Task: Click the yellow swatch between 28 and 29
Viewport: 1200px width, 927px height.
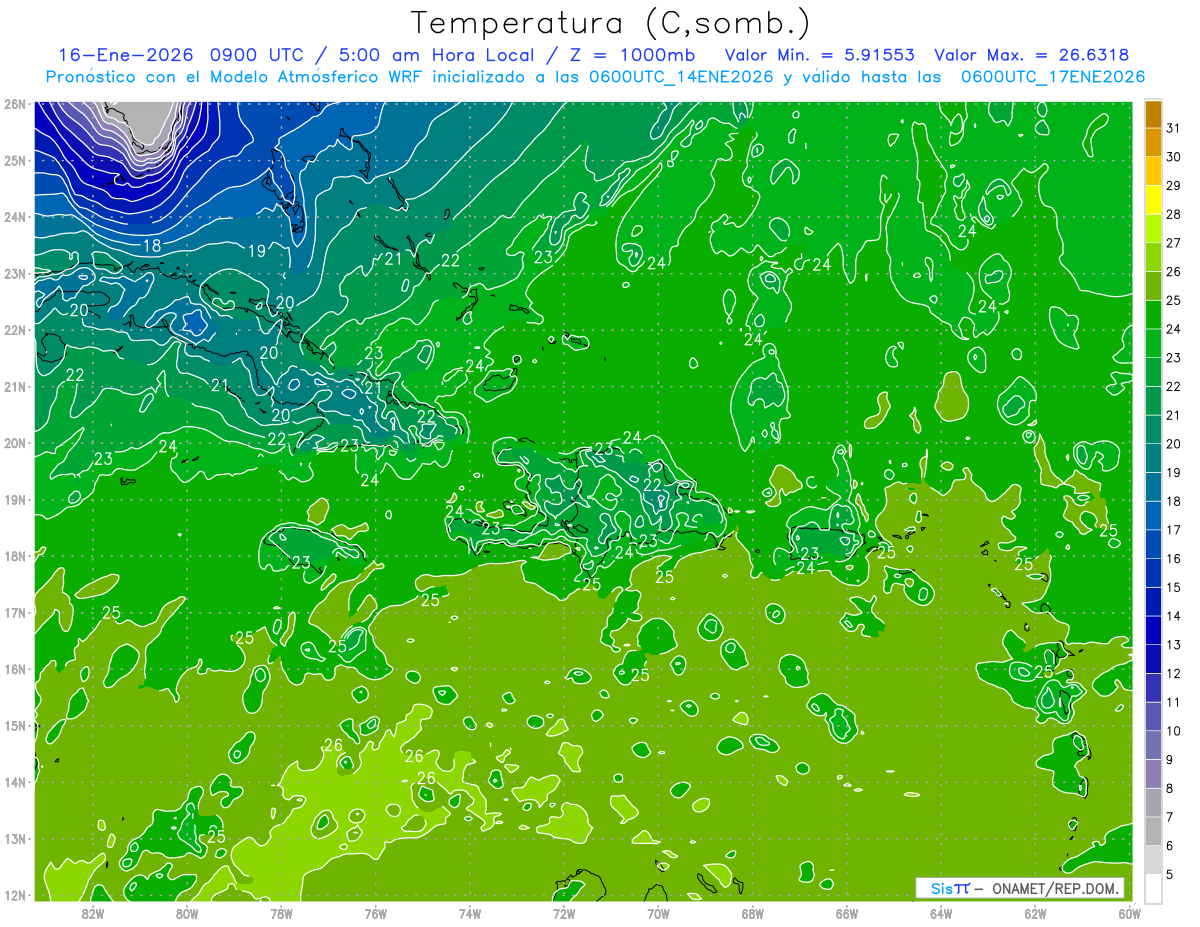Action: (x=1153, y=200)
